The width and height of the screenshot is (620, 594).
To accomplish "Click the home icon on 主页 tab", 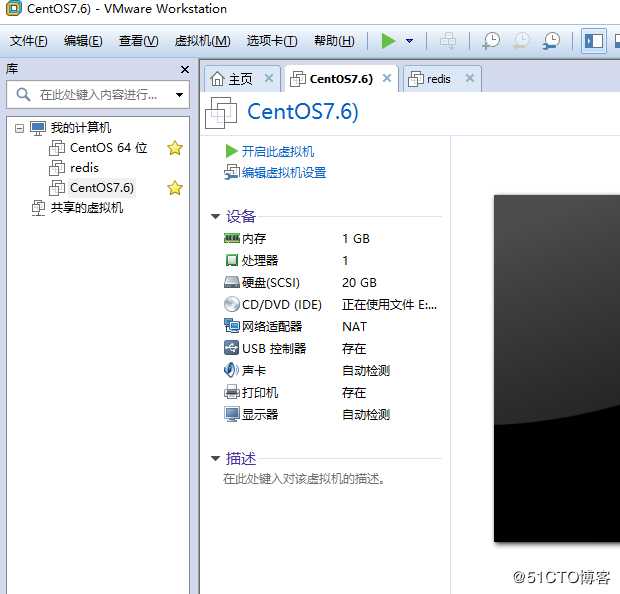I will coord(217,79).
